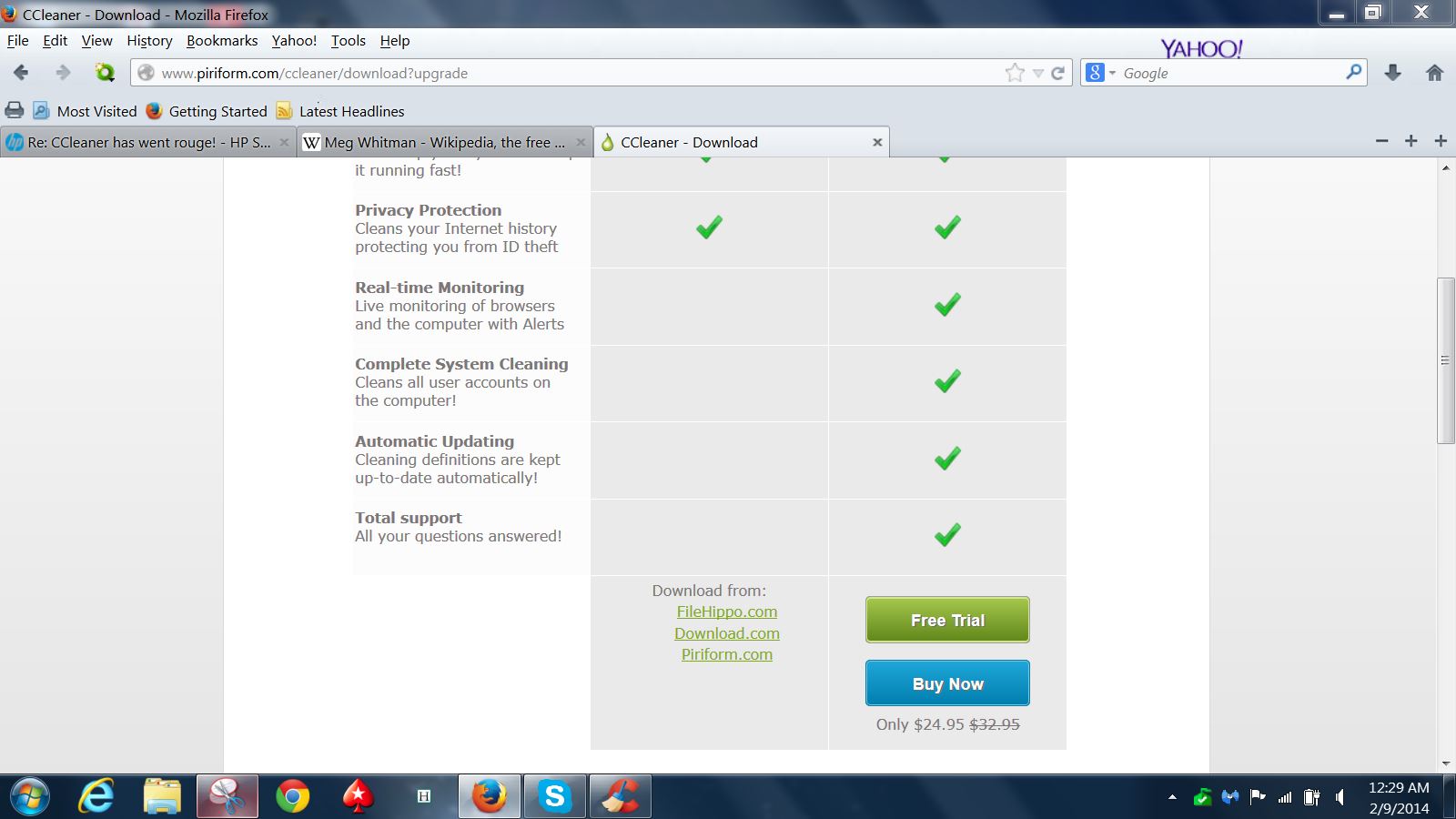Screen dimensions: 1456x819
Task: Click the rightmost plus icon on the tab bar
Action: pos(1441,141)
